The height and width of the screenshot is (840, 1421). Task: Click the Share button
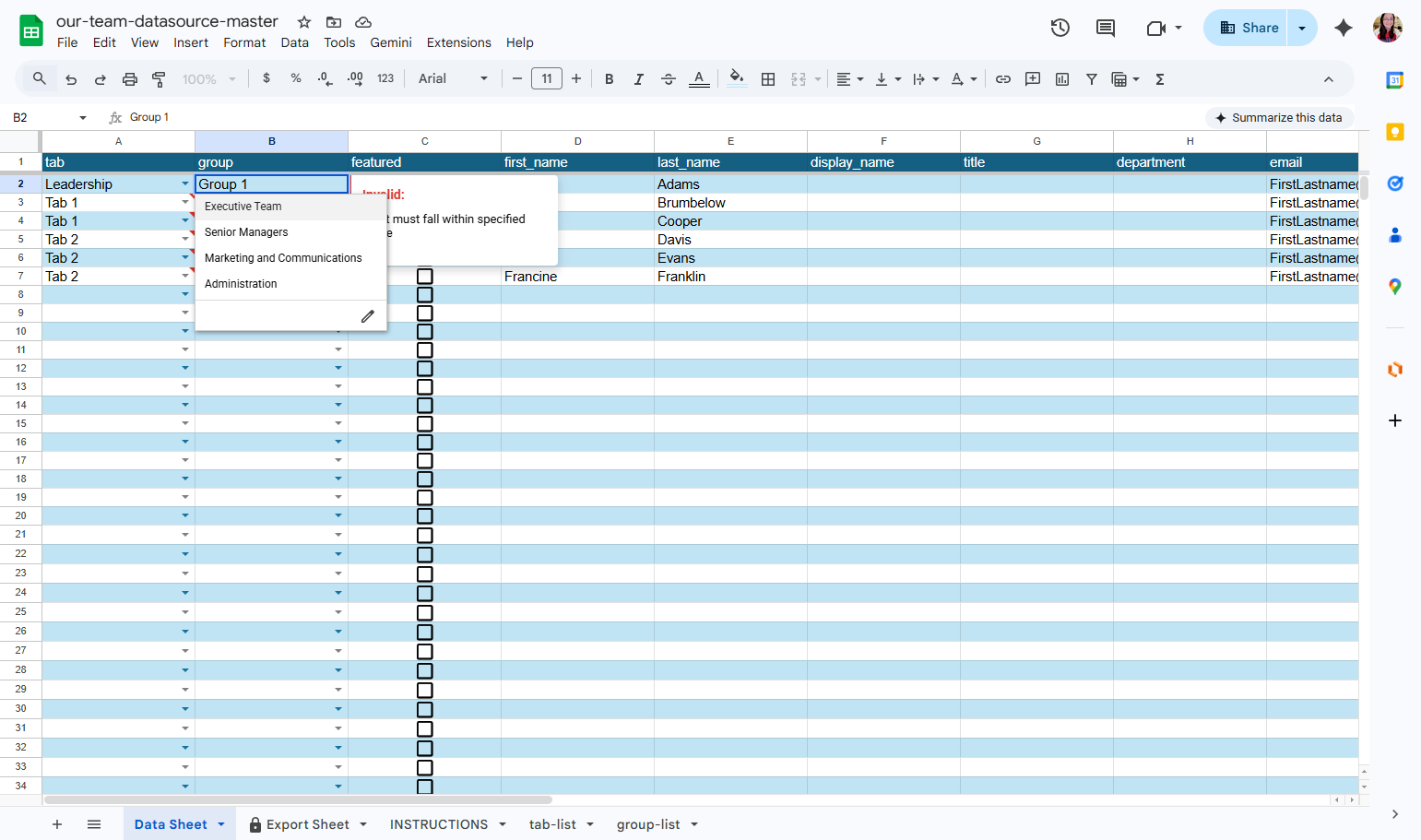pyautogui.click(x=1249, y=28)
